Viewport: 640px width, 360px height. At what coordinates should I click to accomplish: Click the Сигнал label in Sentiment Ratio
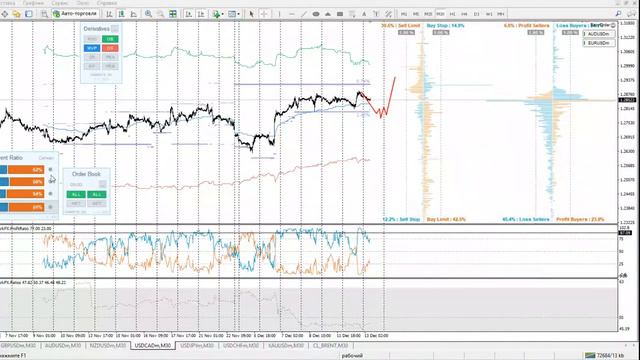click(46, 158)
